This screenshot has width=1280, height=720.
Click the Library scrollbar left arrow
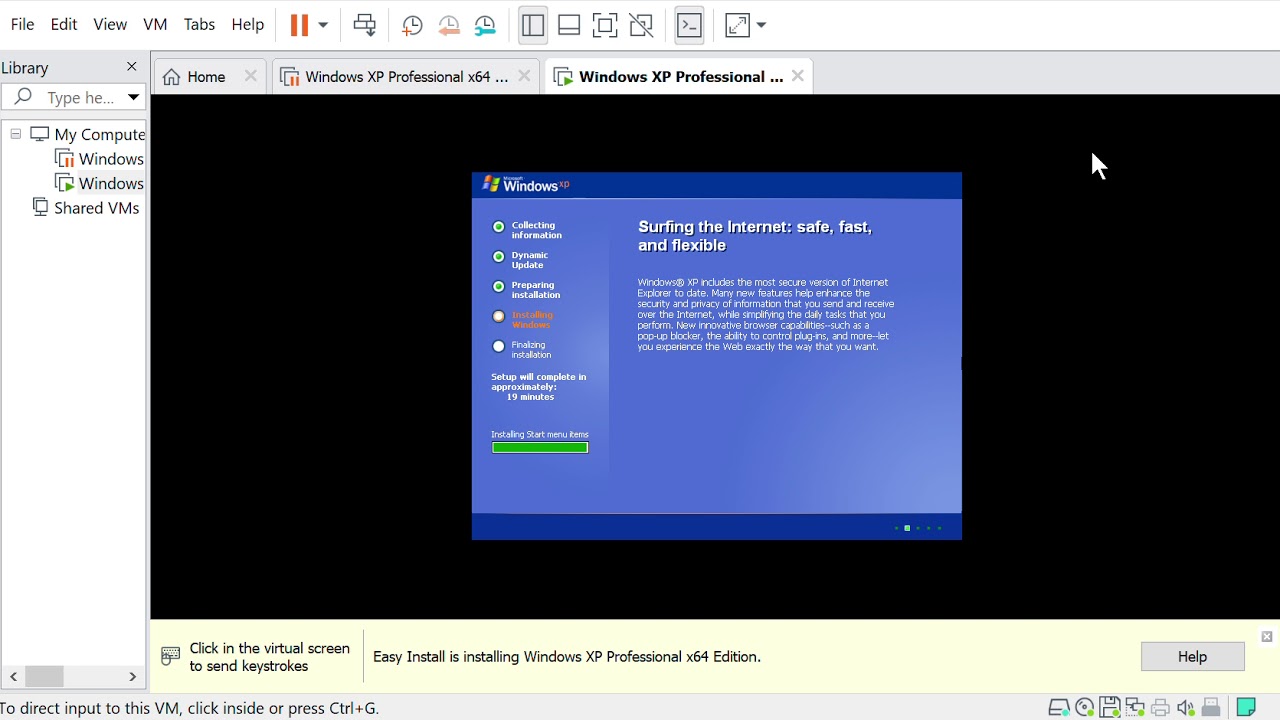pyautogui.click(x=13, y=677)
